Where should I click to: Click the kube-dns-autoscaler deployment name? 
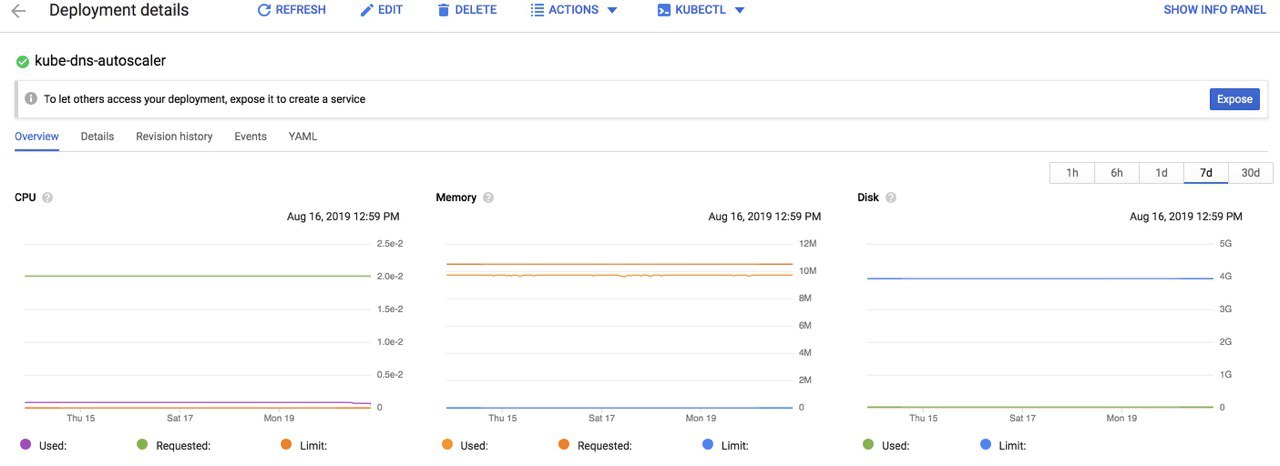coord(100,61)
